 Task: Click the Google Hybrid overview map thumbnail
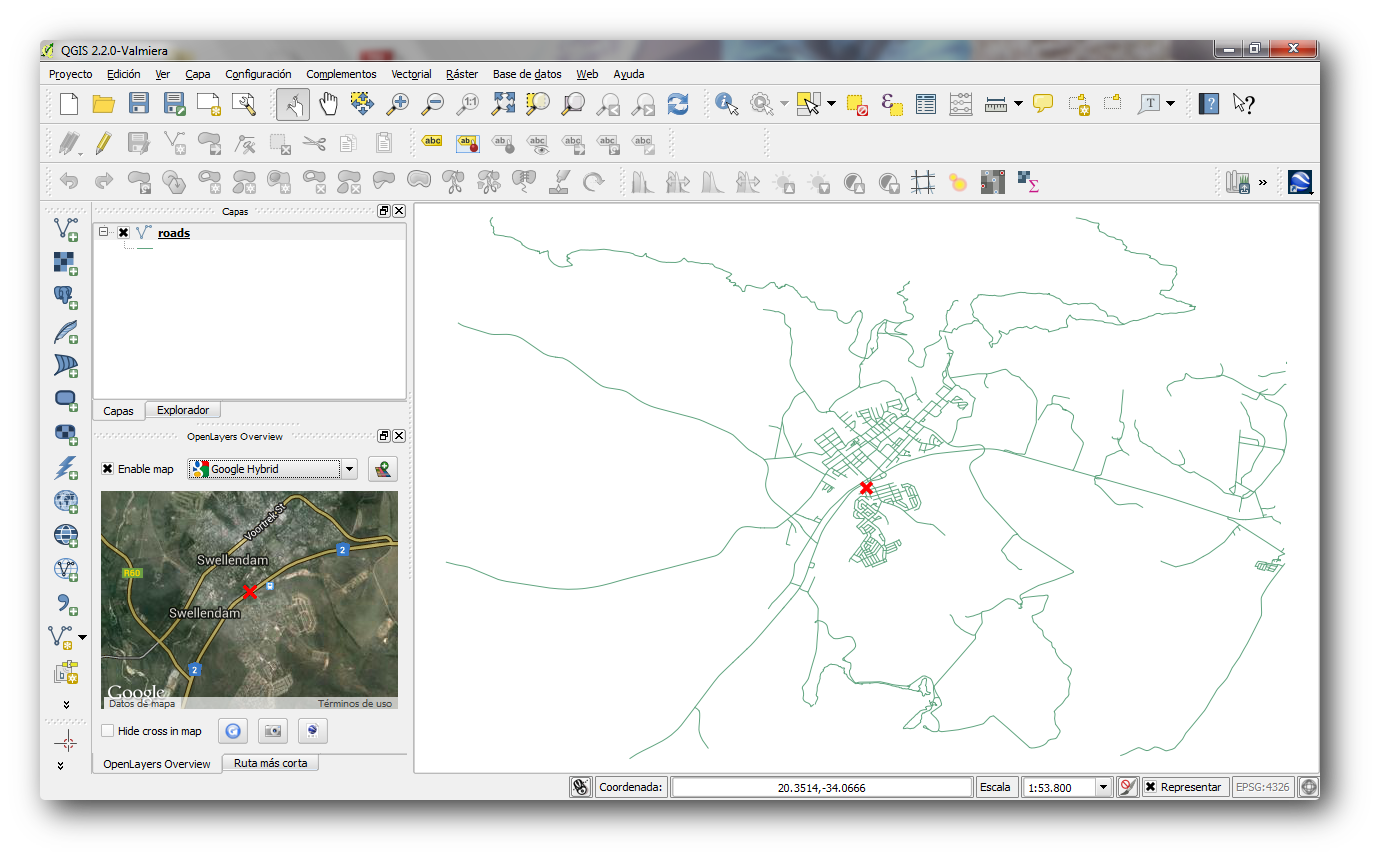pyautogui.click(x=249, y=600)
